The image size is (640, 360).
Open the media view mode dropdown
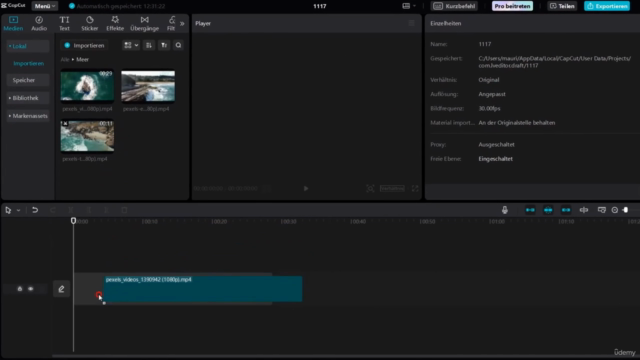click(x=131, y=45)
